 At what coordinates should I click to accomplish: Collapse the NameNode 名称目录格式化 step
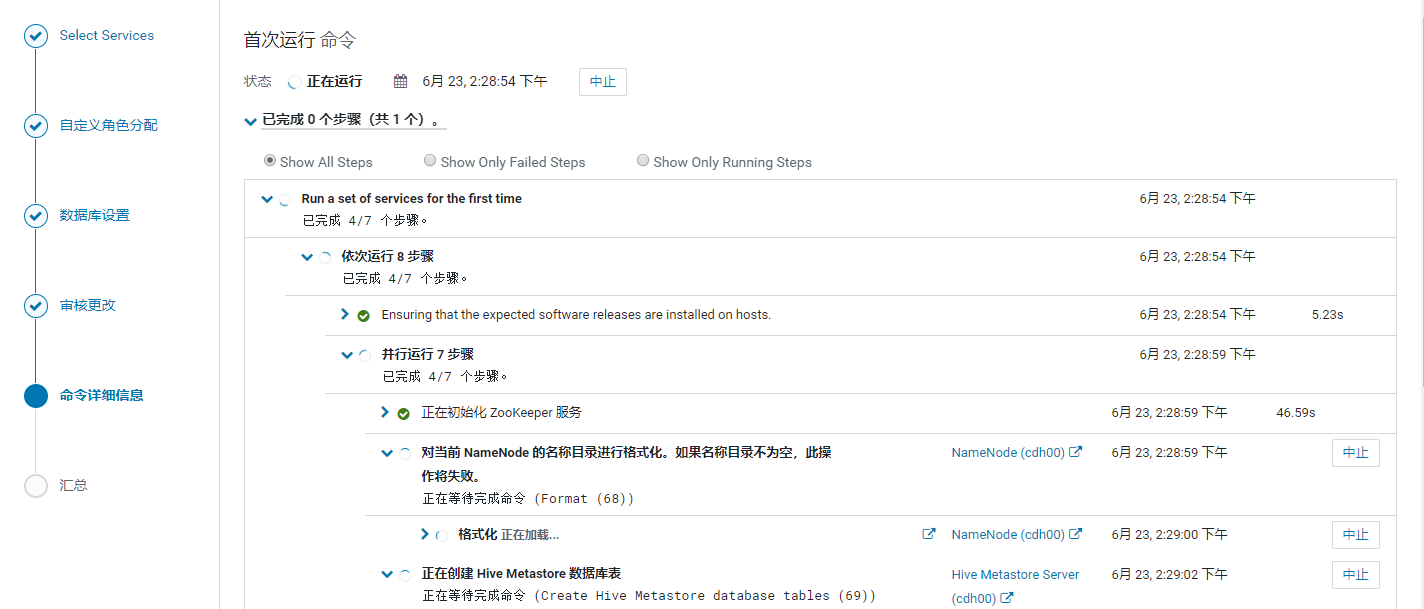coord(387,453)
